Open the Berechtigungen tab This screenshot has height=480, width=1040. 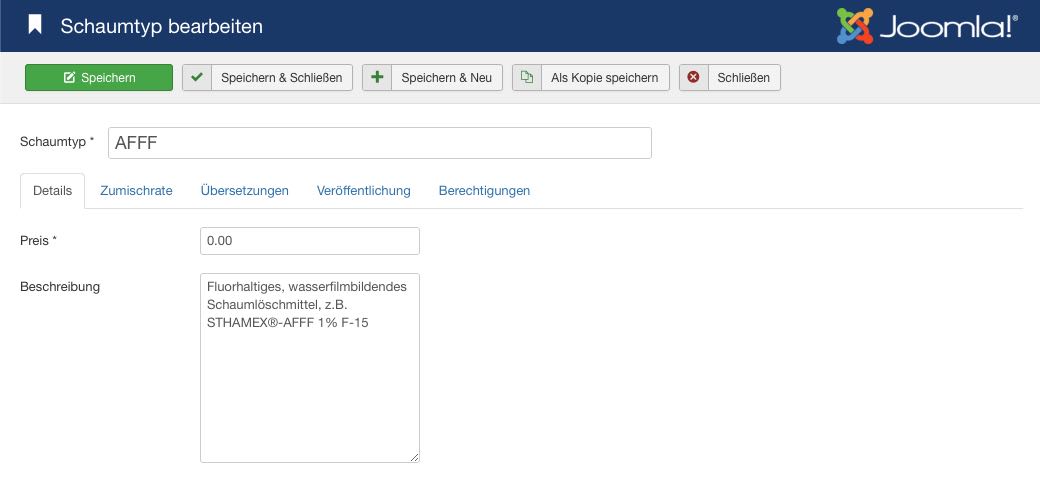484,191
